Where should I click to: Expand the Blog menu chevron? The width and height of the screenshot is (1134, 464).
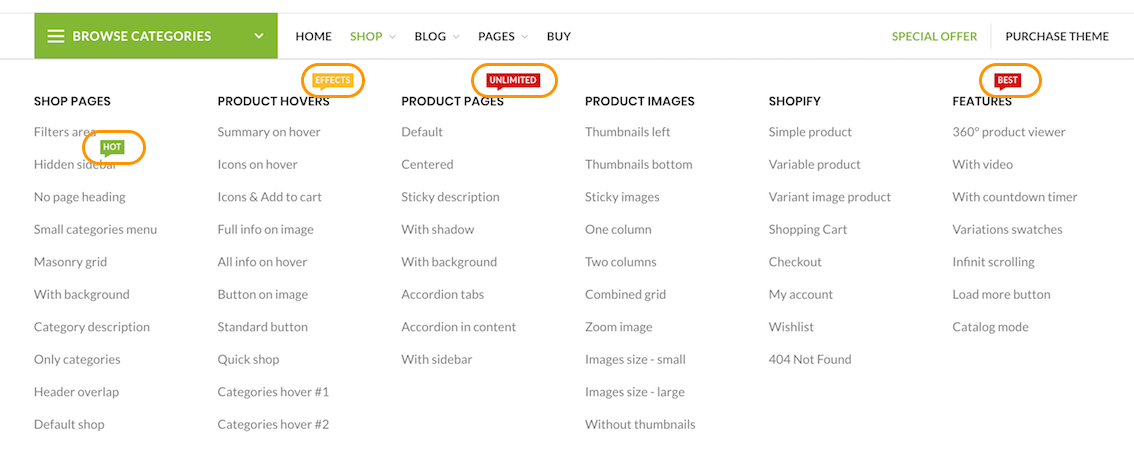point(456,37)
